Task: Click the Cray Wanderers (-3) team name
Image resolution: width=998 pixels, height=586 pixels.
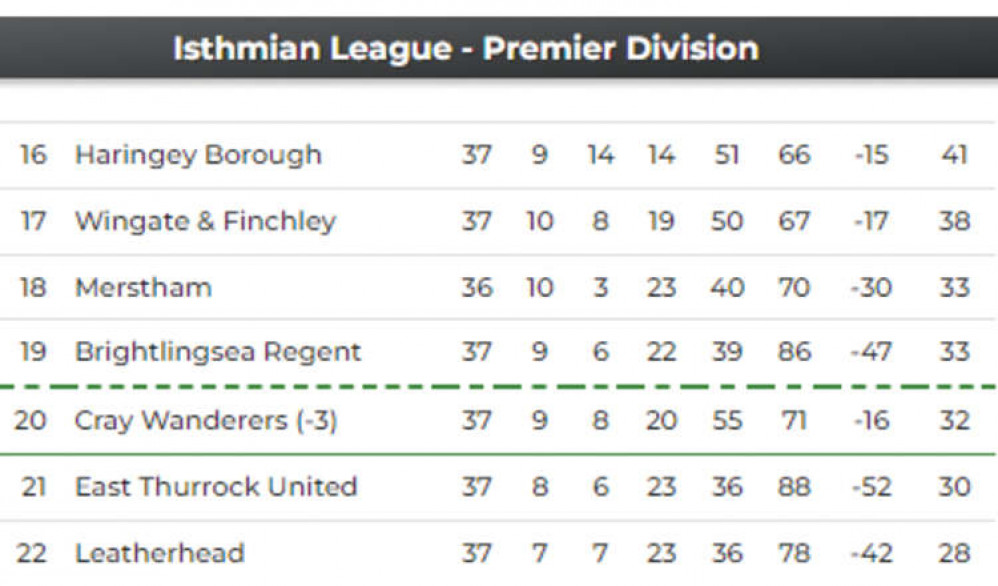Action: pos(206,421)
